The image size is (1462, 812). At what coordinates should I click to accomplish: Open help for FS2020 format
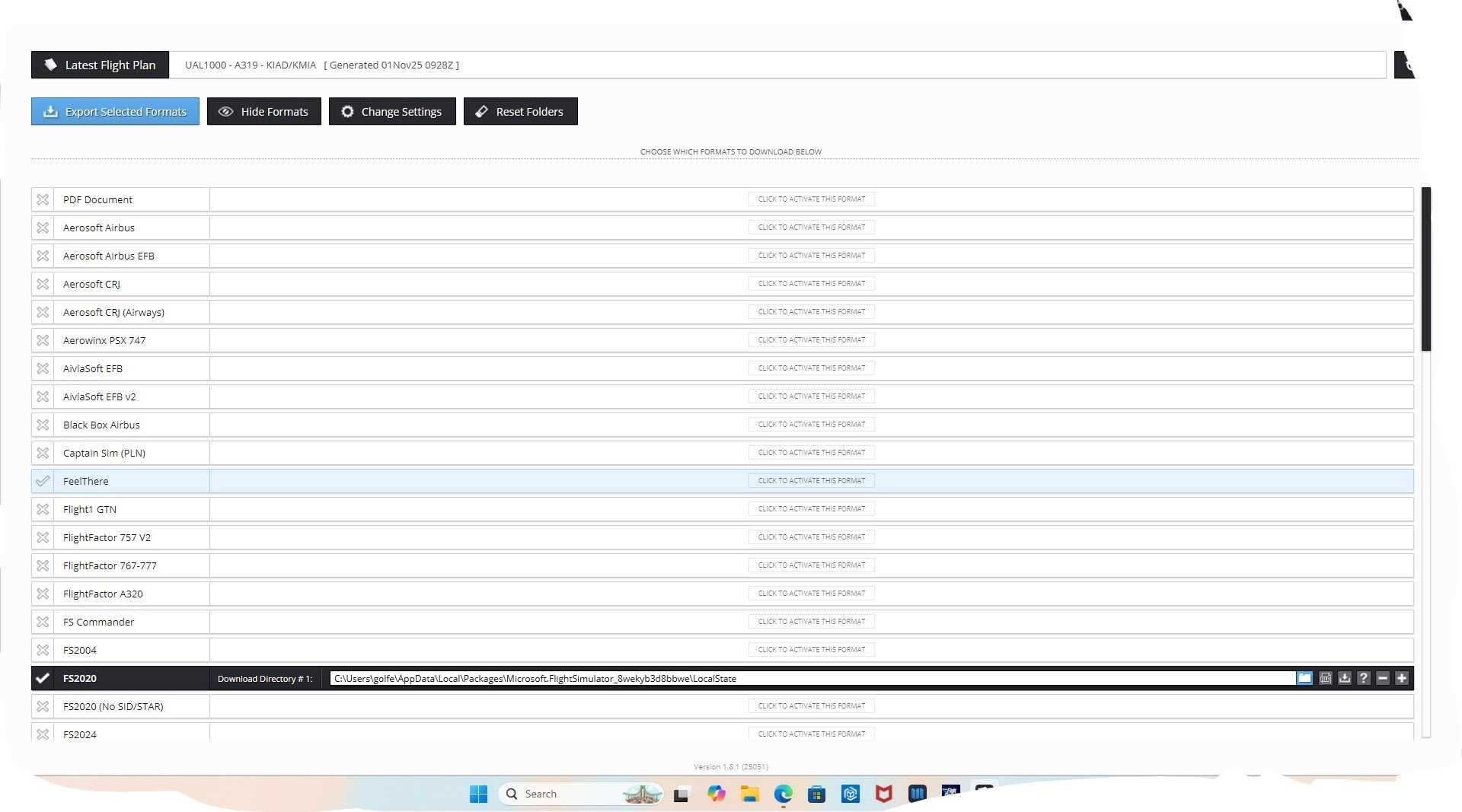point(1364,678)
